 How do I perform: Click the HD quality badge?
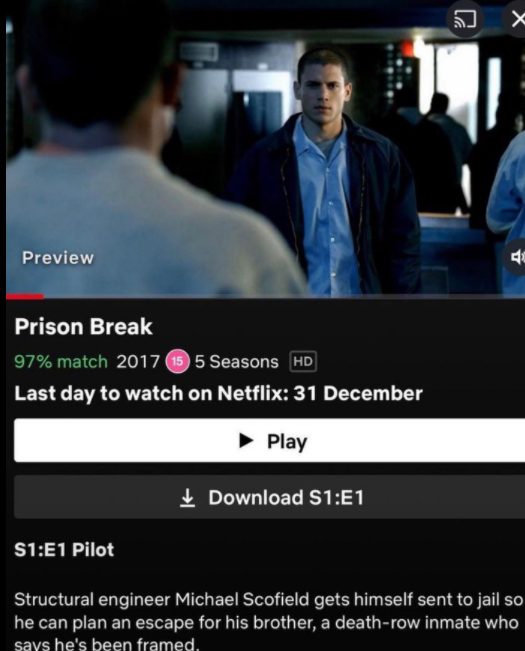tap(303, 361)
